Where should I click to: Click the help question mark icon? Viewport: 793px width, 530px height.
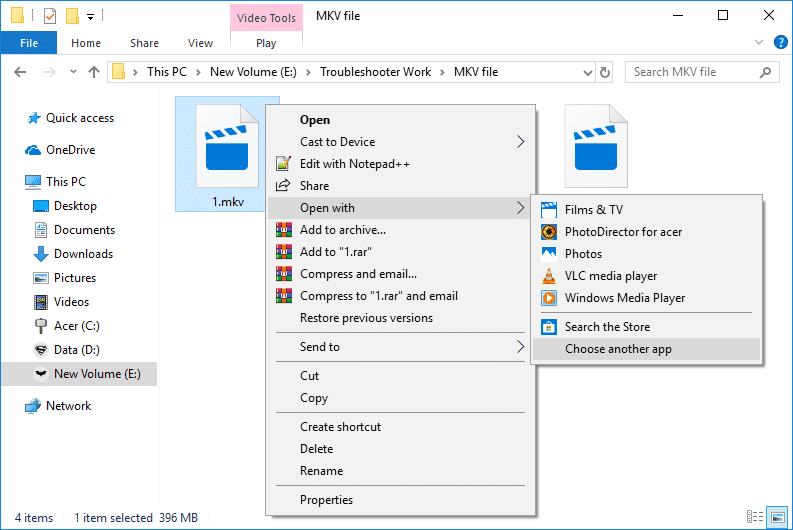[780, 42]
